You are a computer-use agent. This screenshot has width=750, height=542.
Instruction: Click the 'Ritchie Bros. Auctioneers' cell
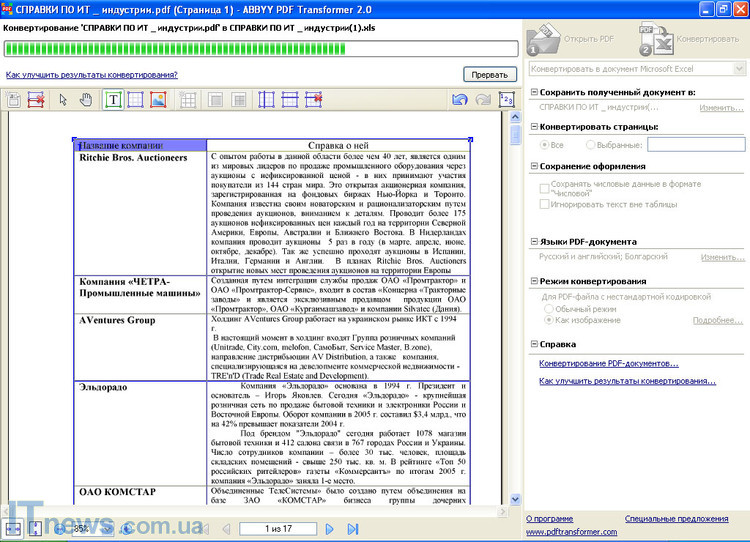pos(140,213)
